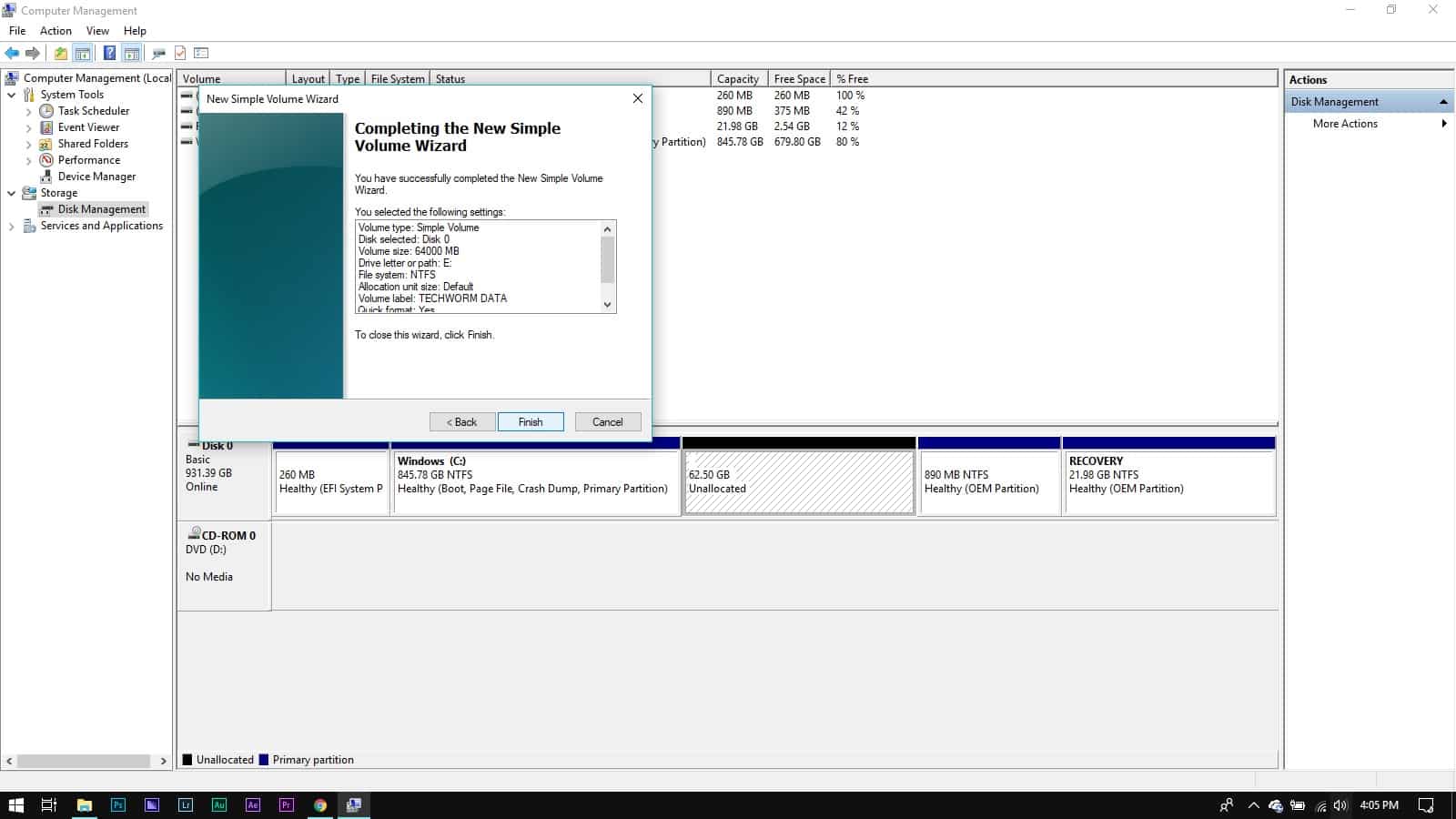Open the Action menu
This screenshot has height=819, width=1456.
(56, 31)
